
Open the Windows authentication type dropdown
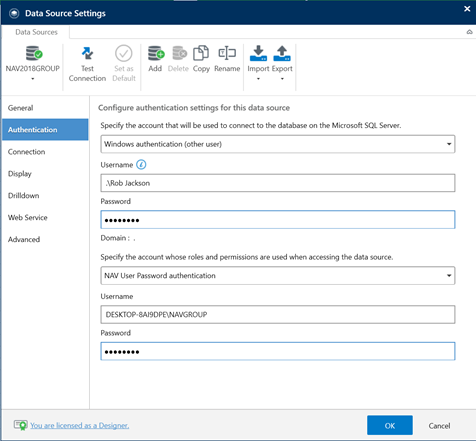tap(278, 144)
